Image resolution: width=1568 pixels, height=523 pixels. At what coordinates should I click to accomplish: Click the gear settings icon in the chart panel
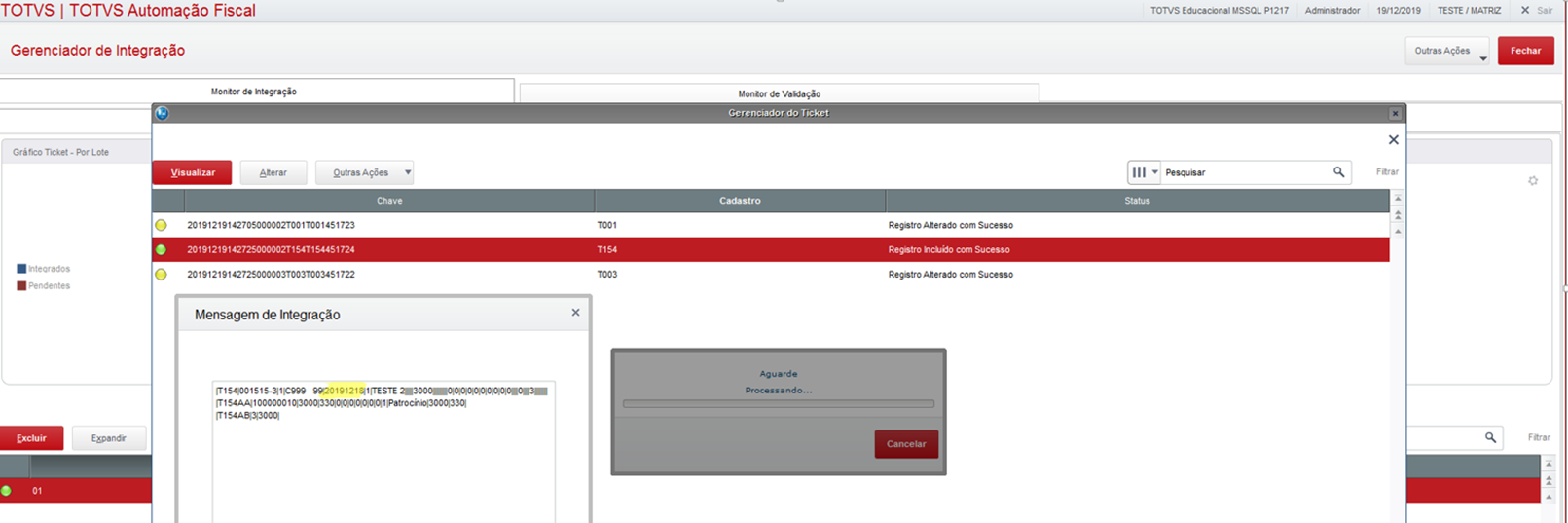(1533, 180)
